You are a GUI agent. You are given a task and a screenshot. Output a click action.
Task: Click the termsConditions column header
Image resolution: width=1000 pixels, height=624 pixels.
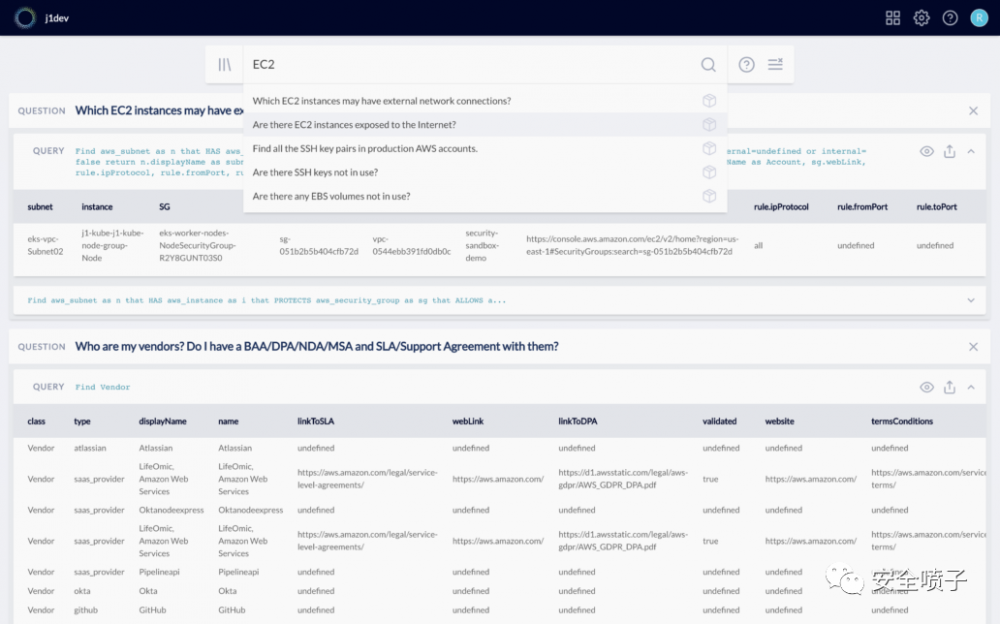tap(902, 421)
